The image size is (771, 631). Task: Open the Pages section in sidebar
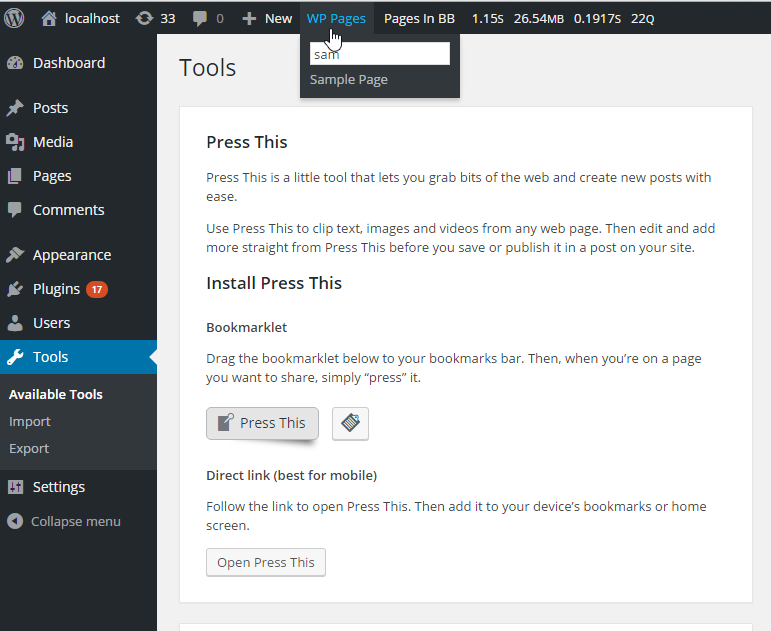point(52,176)
